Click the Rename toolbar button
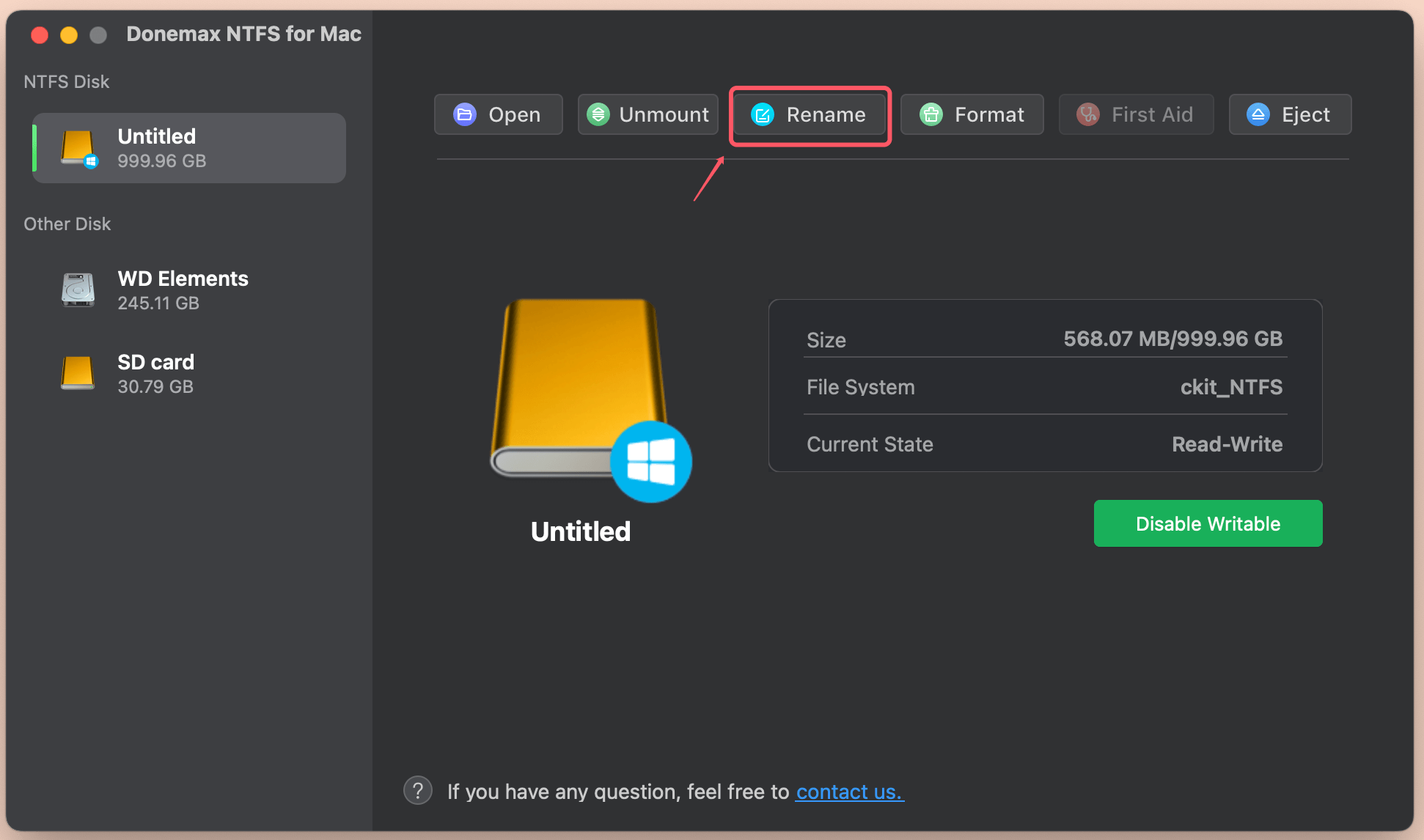The image size is (1424, 840). tap(810, 115)
